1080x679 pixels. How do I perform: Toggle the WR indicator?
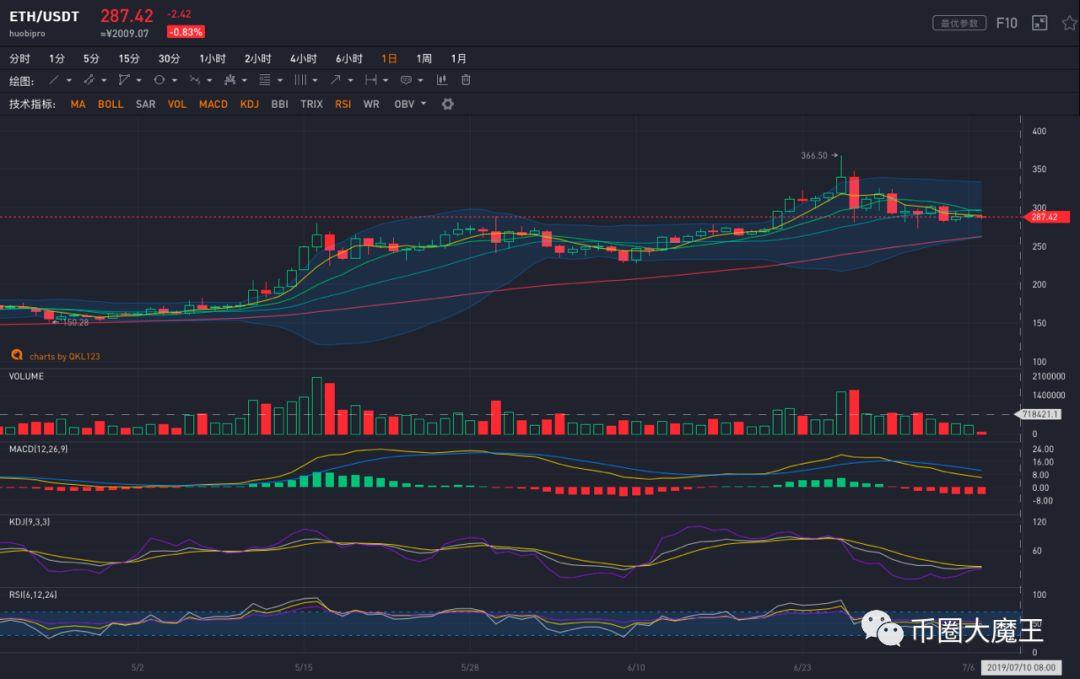point(371,104)
